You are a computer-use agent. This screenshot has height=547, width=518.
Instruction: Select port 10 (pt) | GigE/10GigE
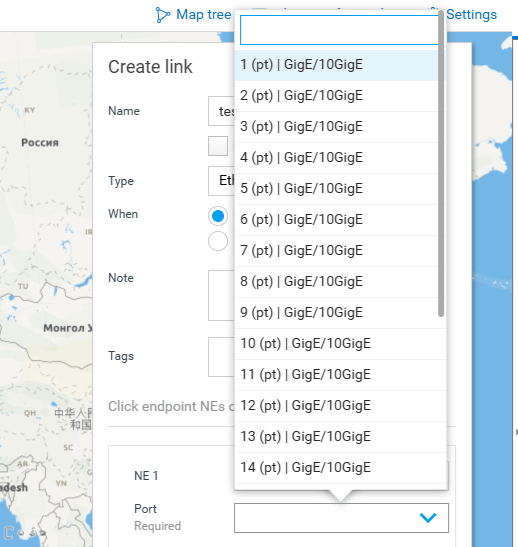pyautogui.click(x=340, y=344)
